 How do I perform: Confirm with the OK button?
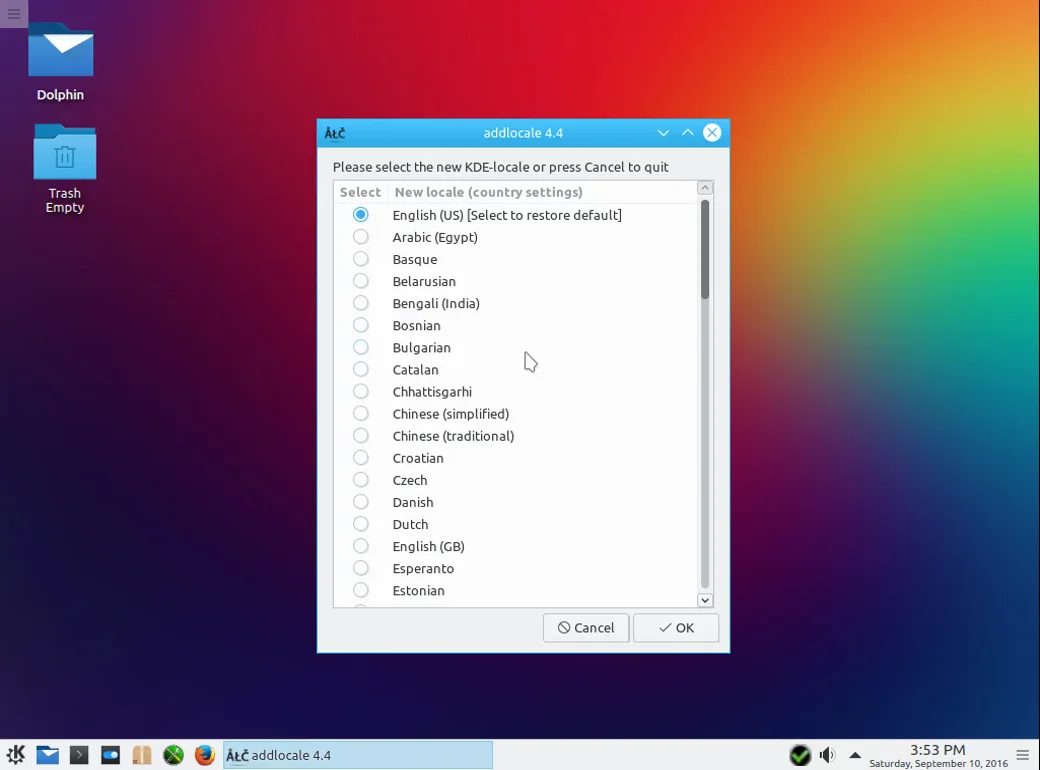click(676, 628)
